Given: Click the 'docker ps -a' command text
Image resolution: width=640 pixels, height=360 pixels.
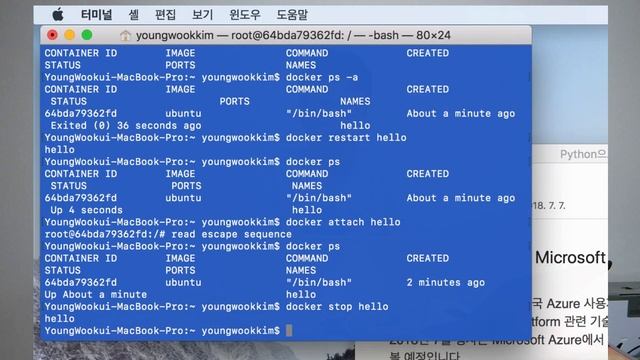Looking at the screenshot, I should pyautogui.click(x=322, y=77).
